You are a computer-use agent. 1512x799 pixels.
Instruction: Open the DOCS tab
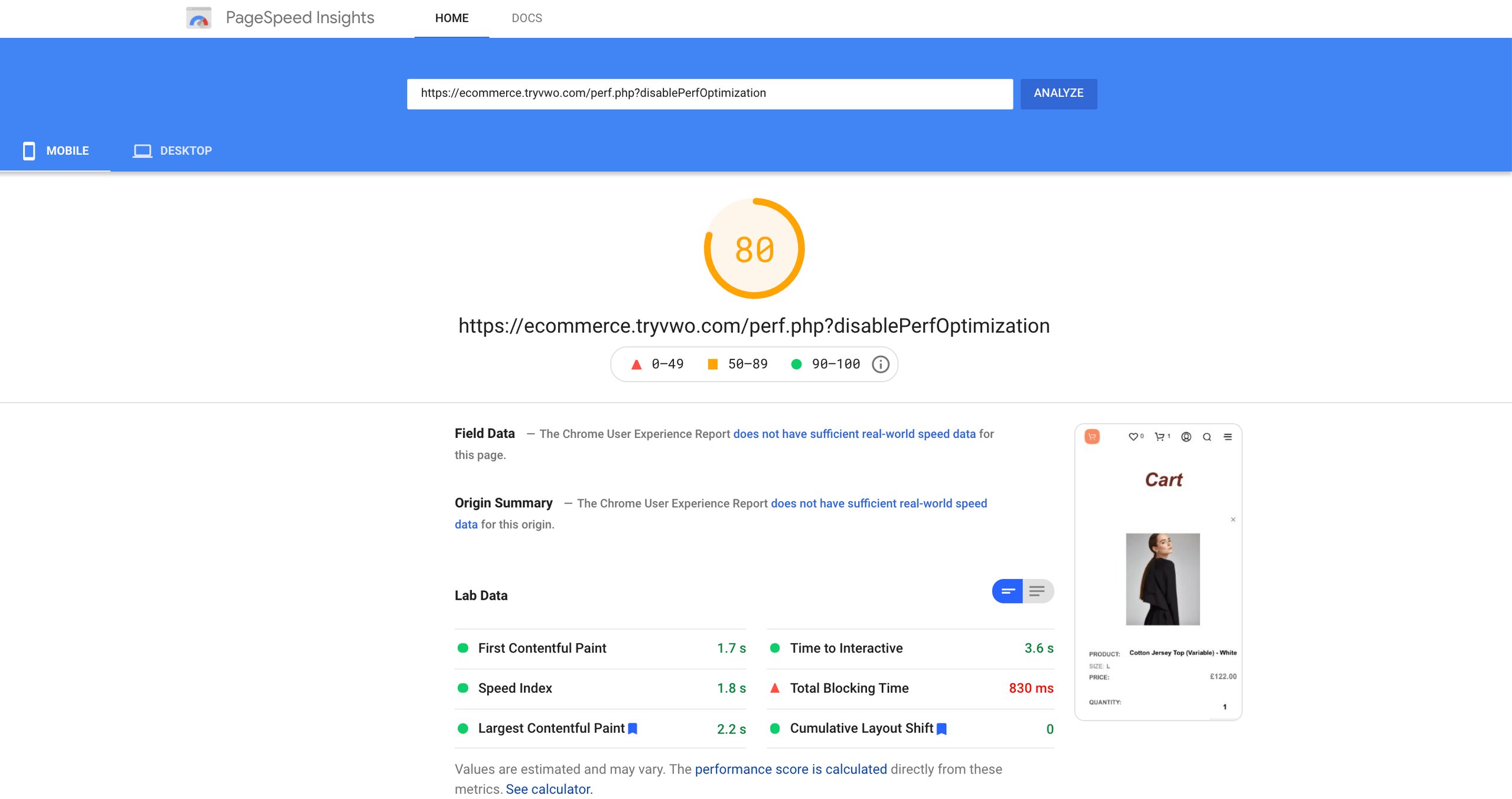pyautogui.click(x=526, y=18)
